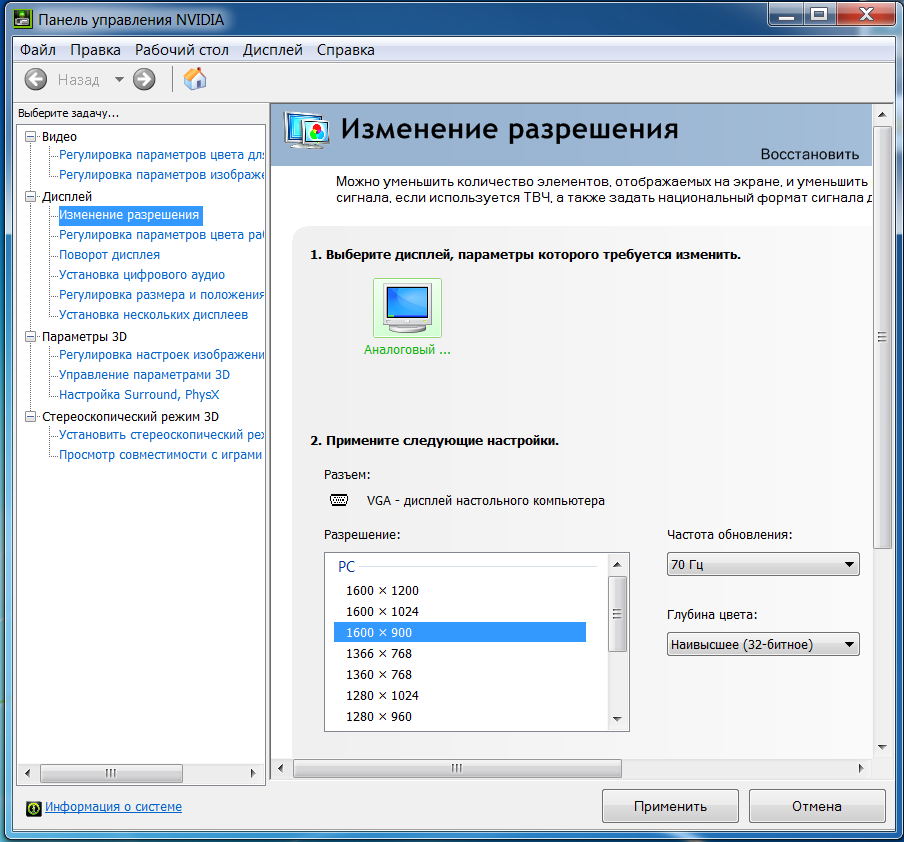The height and width of the screenshot is (842, 904).
Task: Open Регулировка размера и положения task
Action: point(161,295)
